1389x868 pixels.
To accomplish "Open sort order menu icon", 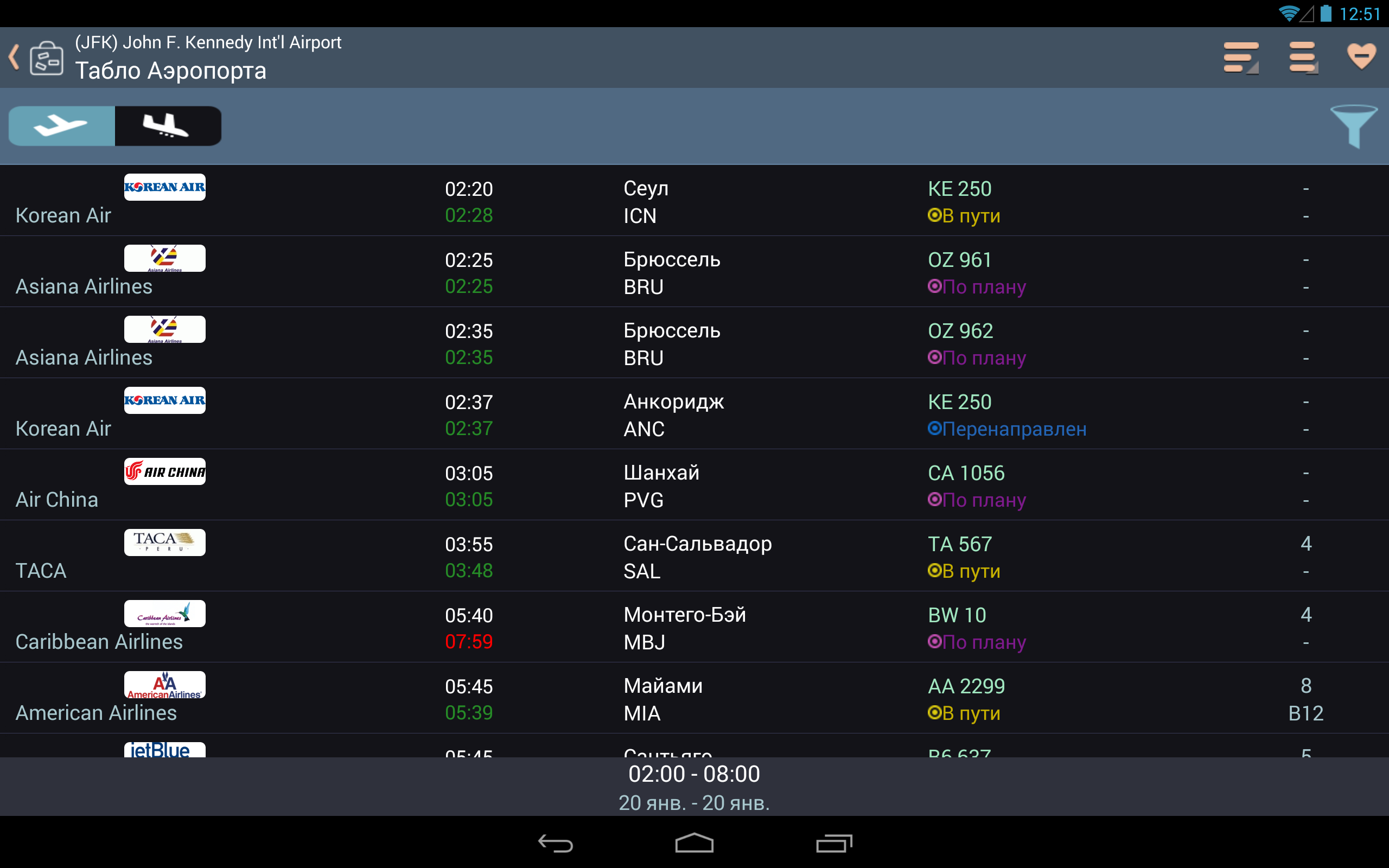I will (1240, 57).
